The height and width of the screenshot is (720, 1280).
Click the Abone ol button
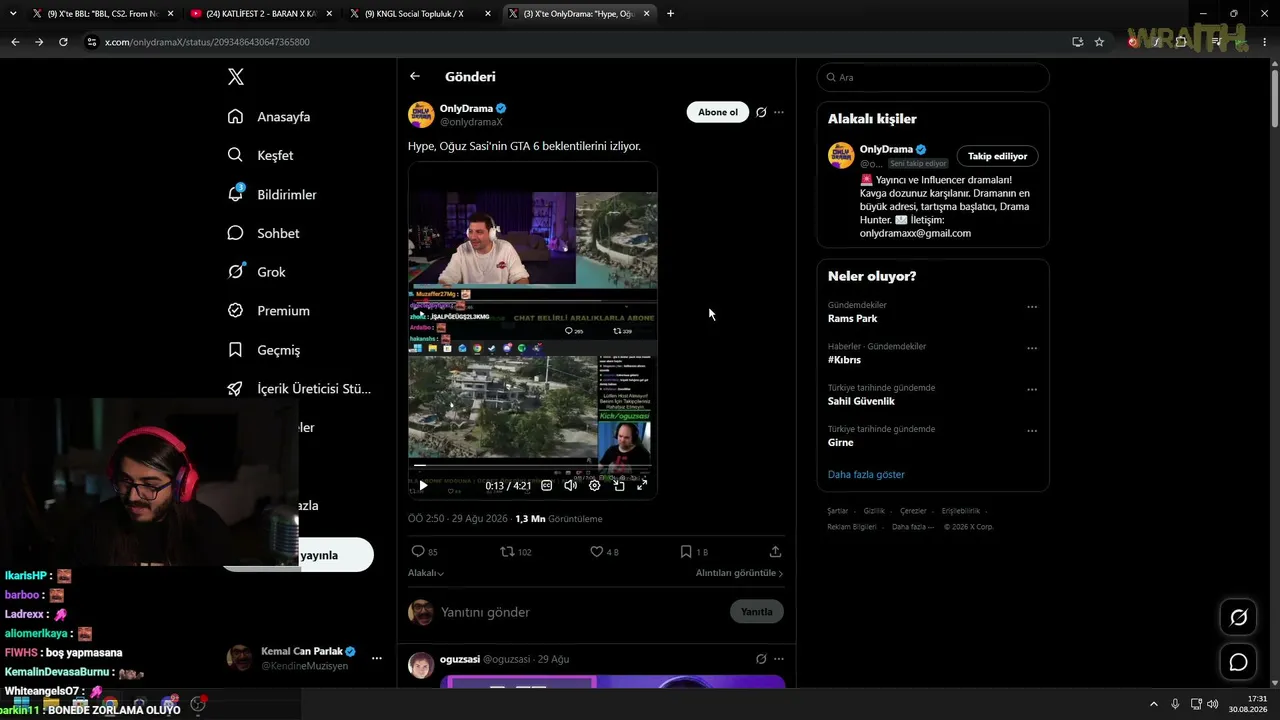tap(718, 112)
